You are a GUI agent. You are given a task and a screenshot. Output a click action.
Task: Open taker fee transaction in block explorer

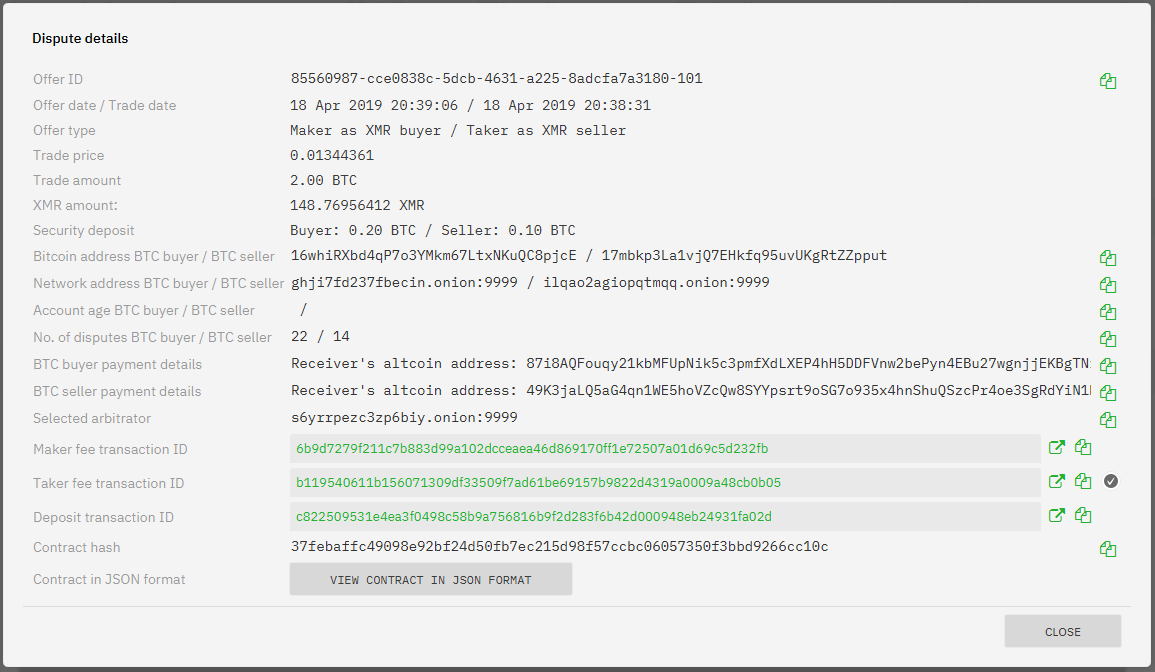click(x=1057, y=481)
